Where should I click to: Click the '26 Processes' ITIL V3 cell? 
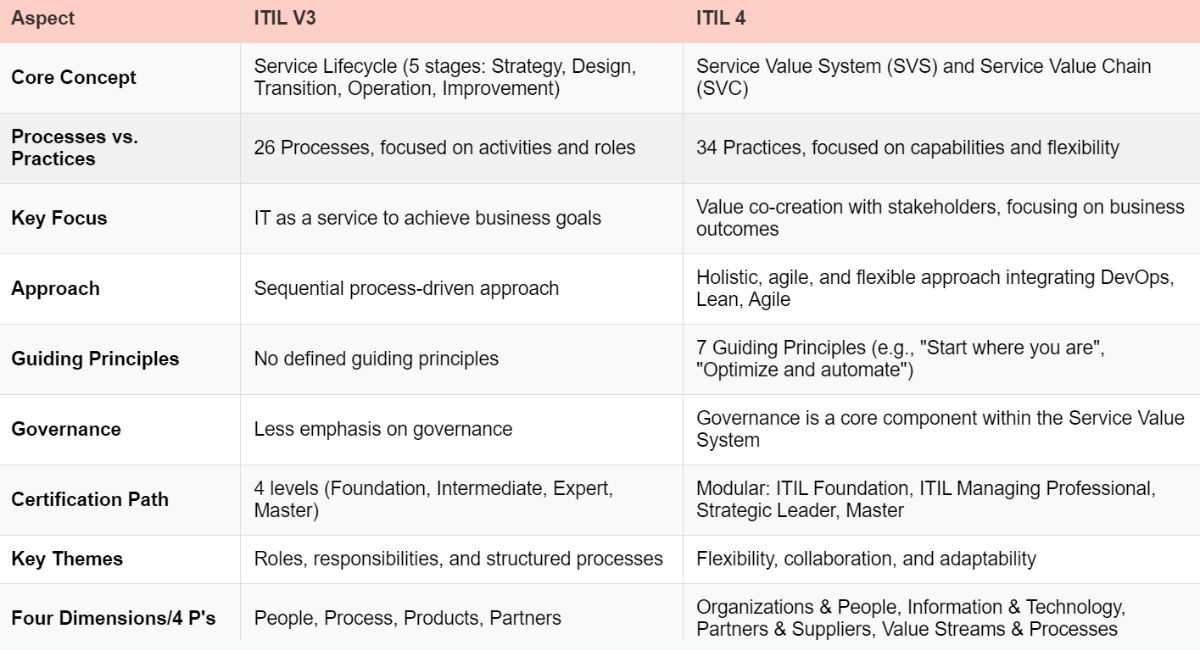pyautogui.click(x=444, y=147)
